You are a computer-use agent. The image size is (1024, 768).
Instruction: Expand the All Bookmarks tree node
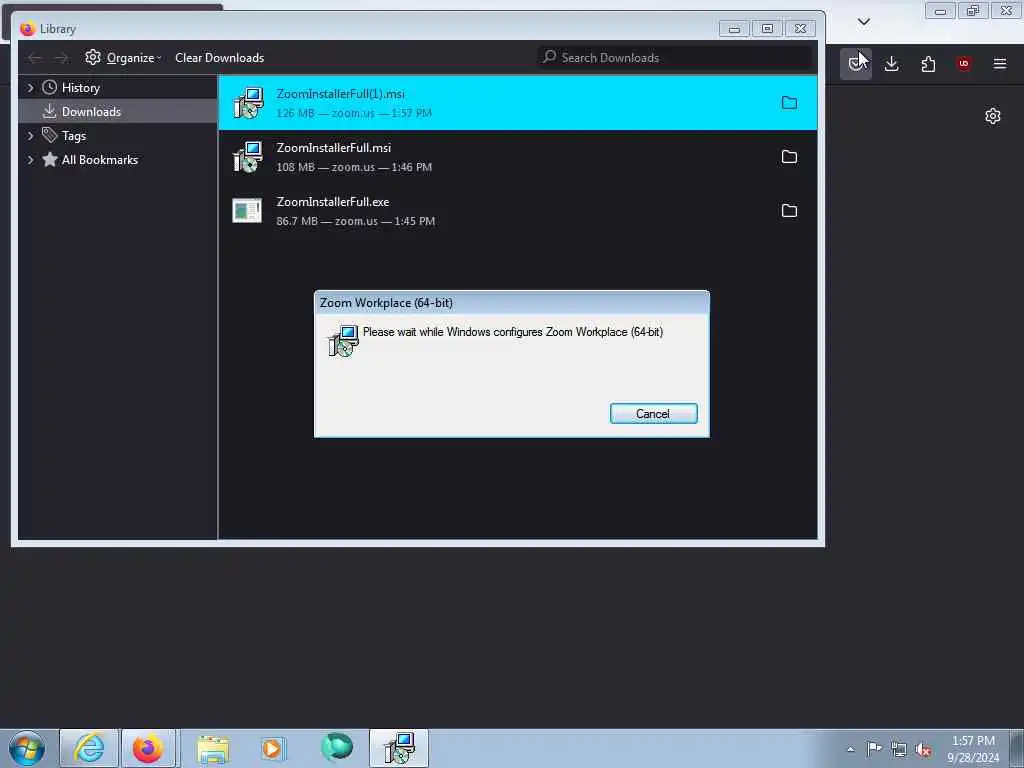click(30, 160)
